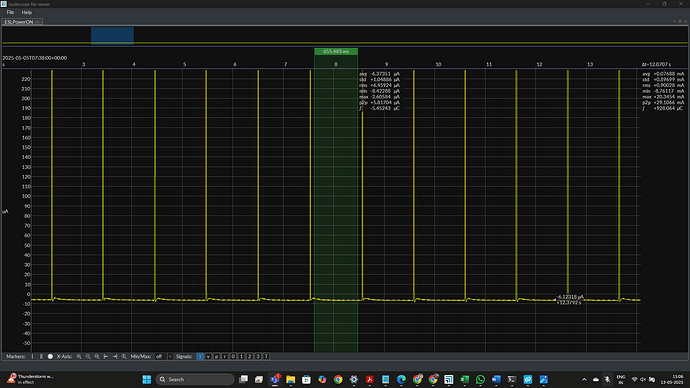Open the ENG IN language switcher
The width and height of the screenshot is (690, 388).
coord(621,379)
